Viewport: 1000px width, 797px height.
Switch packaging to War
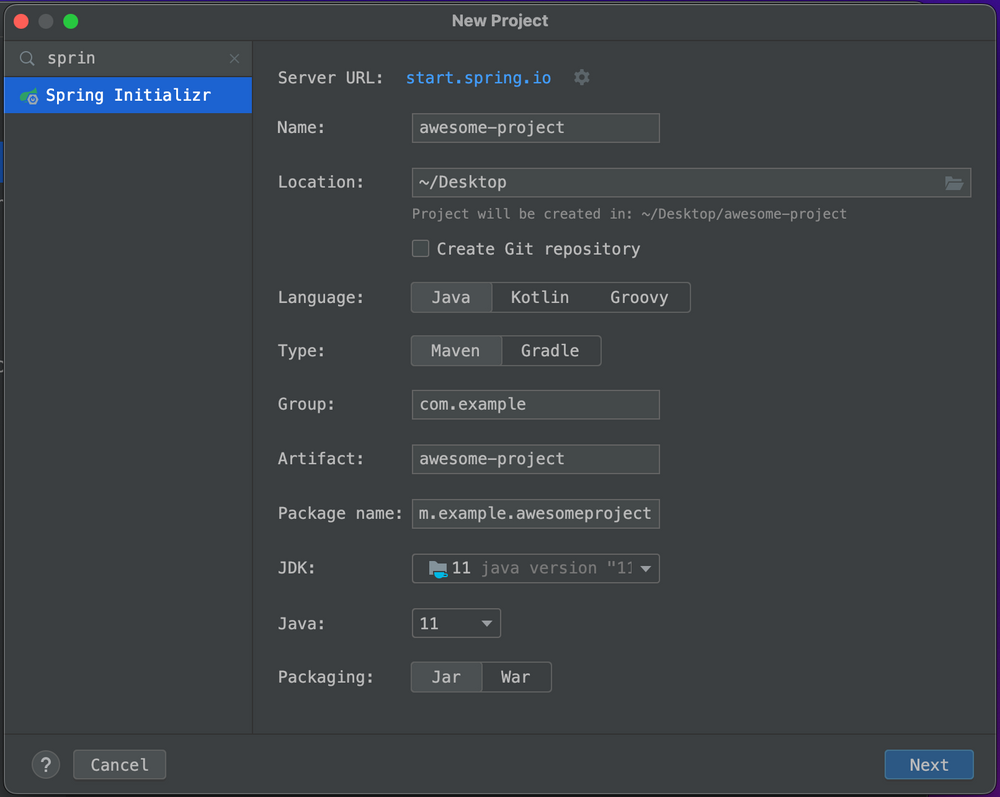(516, 677)
